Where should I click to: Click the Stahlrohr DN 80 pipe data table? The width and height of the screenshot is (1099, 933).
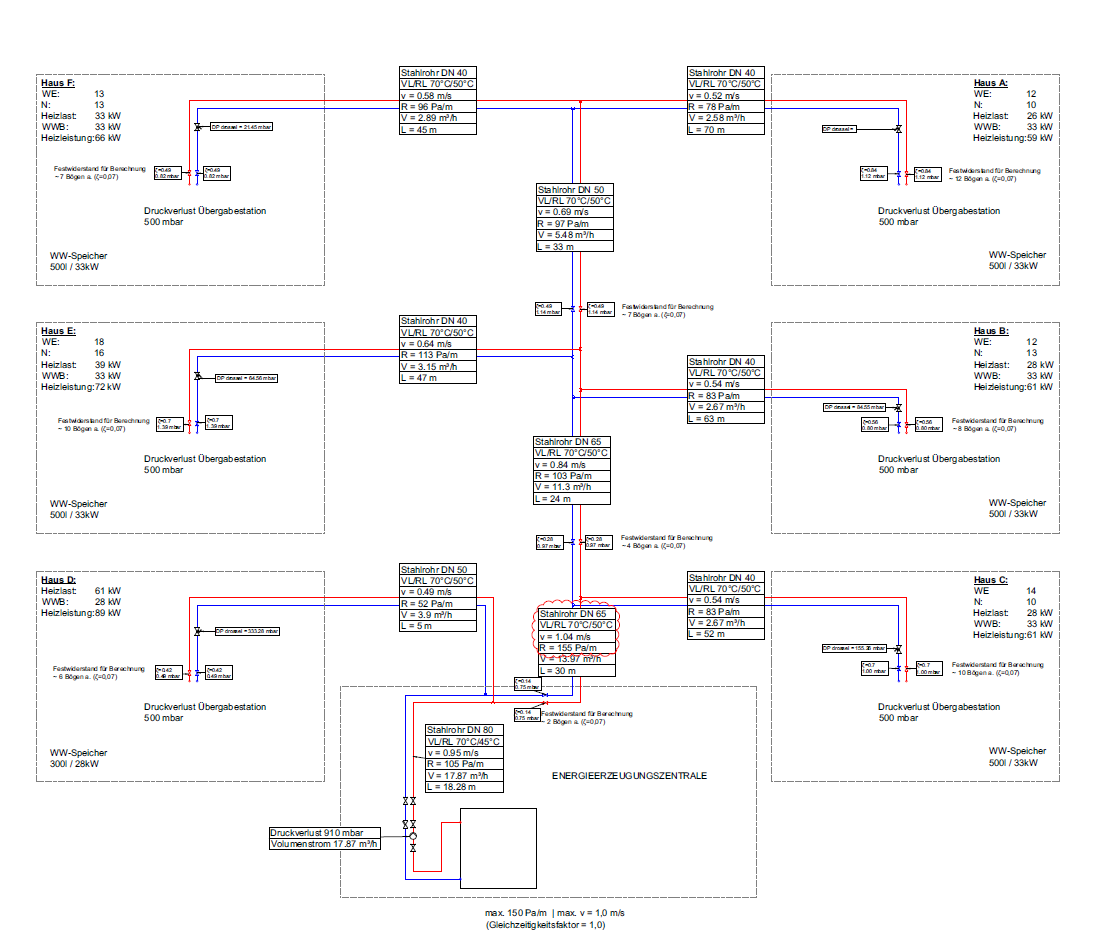click(463, 759)
